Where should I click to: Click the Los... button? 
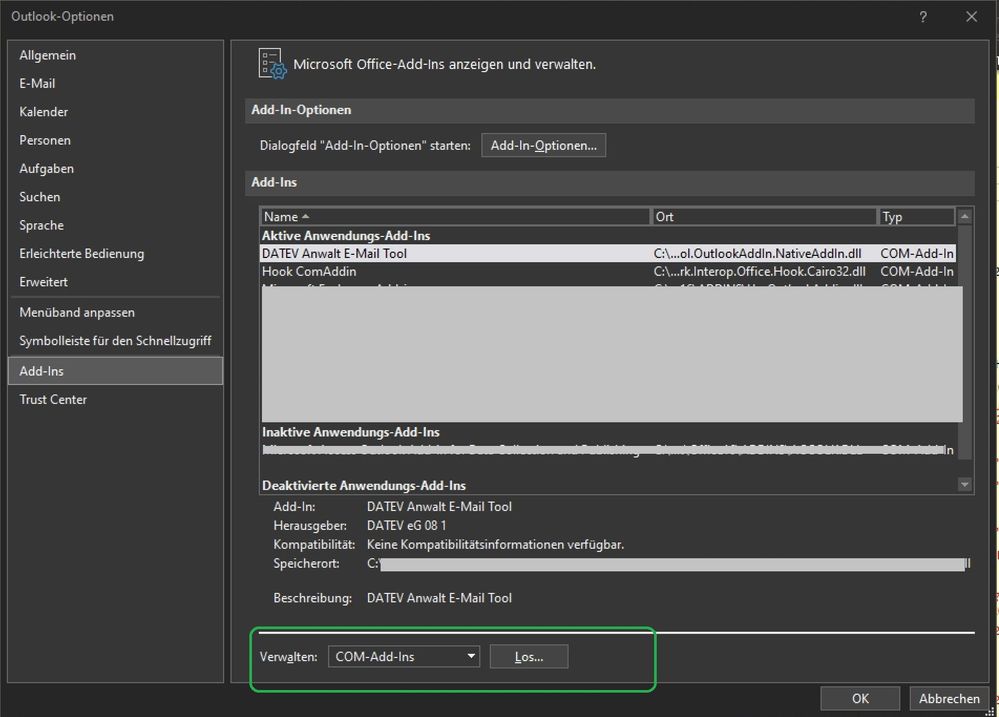click(529, 657)
